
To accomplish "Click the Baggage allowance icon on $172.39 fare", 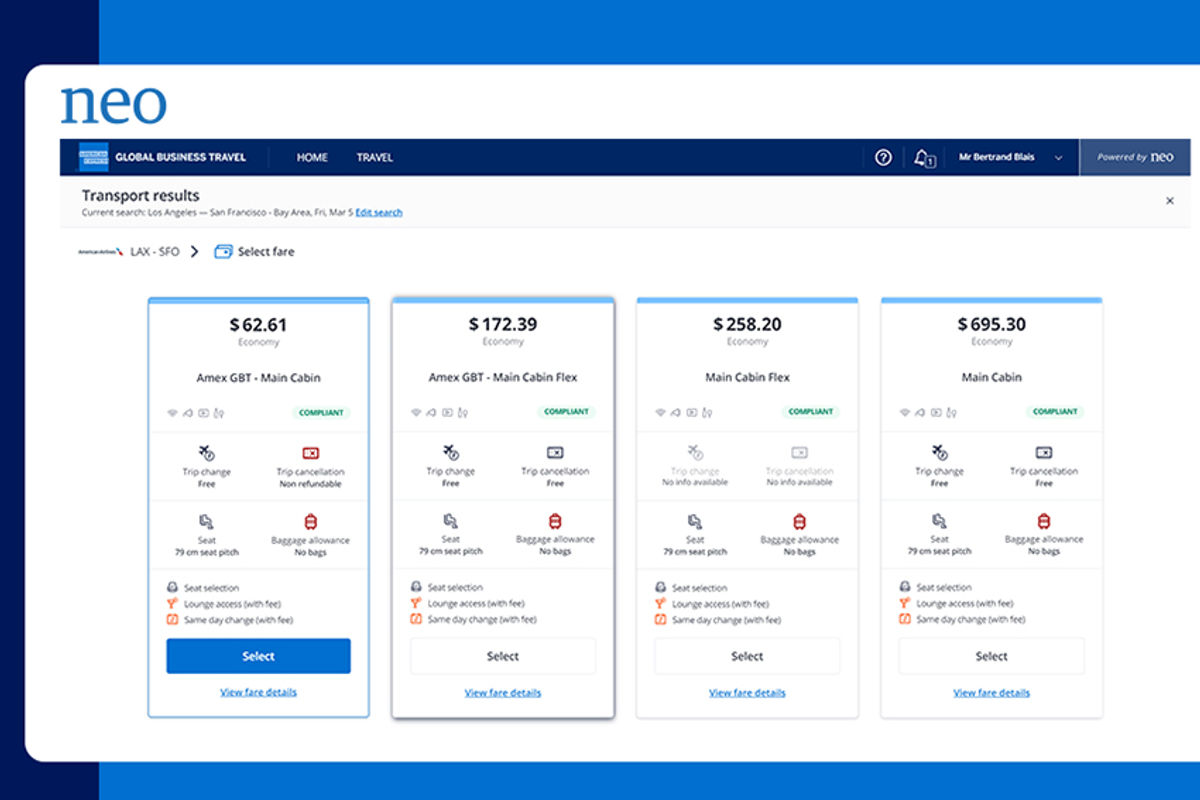I will click(555, 521).
